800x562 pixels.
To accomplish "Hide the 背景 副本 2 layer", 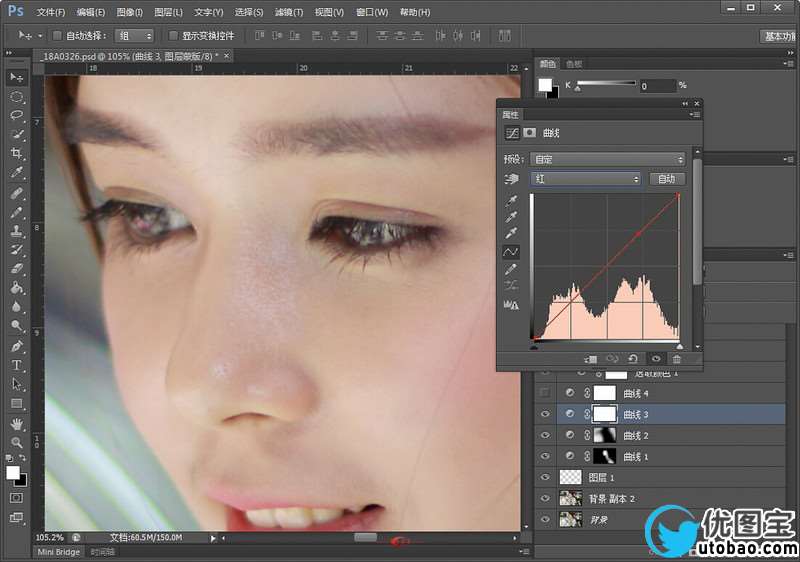I will point(545,498).
